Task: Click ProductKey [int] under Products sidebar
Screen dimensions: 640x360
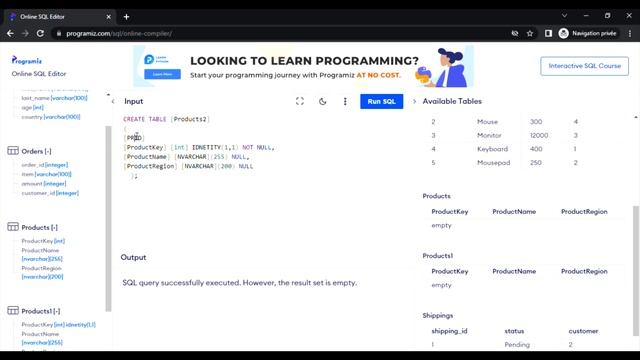Action: pos(43,241)
